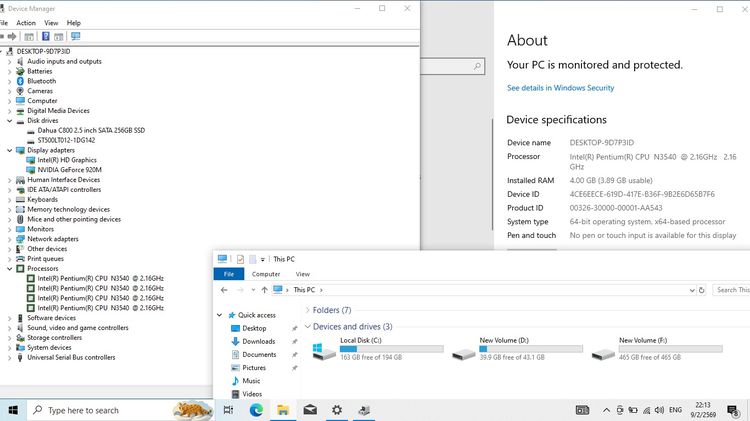Collapse the Quick access tree node
Viewport: 750px width, 421px height.
[x=220, y=315]
